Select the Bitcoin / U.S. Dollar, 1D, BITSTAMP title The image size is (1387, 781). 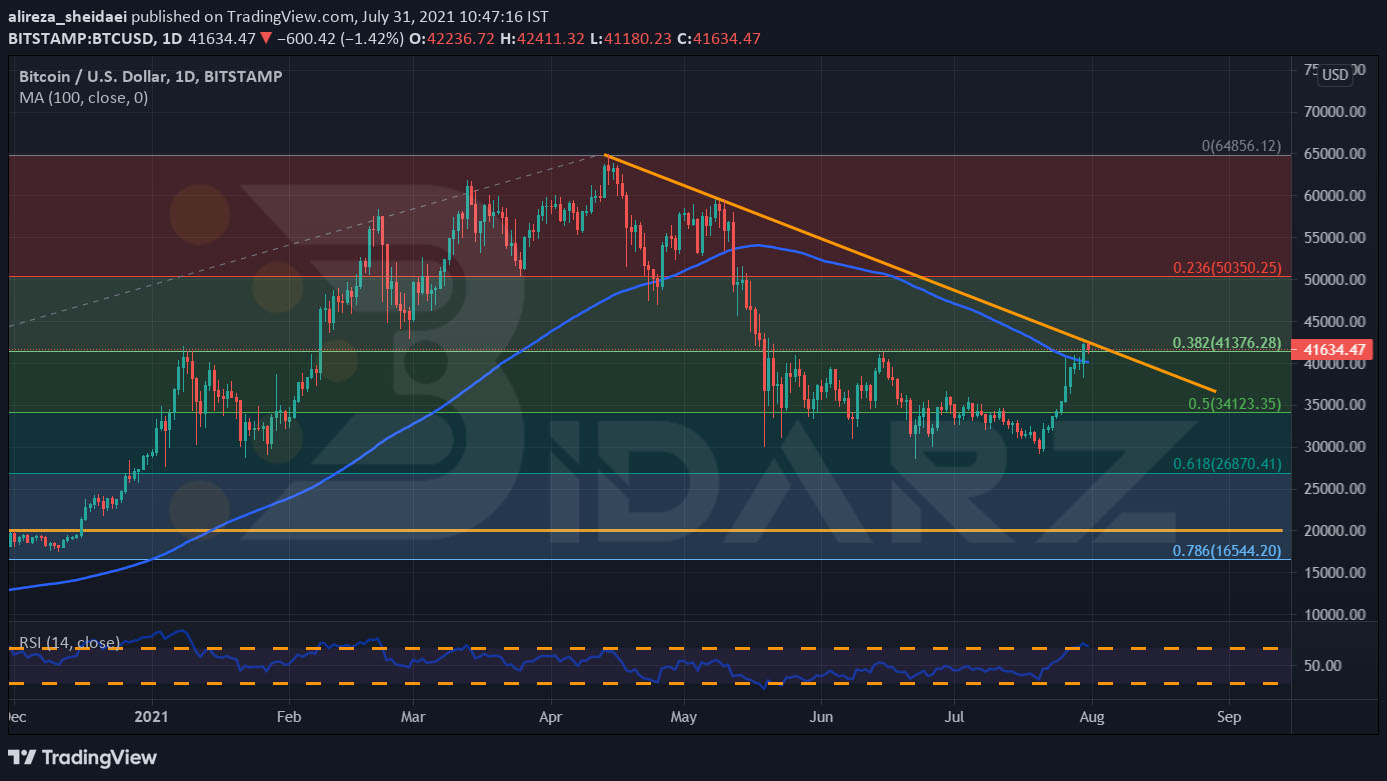coord(151,76)
